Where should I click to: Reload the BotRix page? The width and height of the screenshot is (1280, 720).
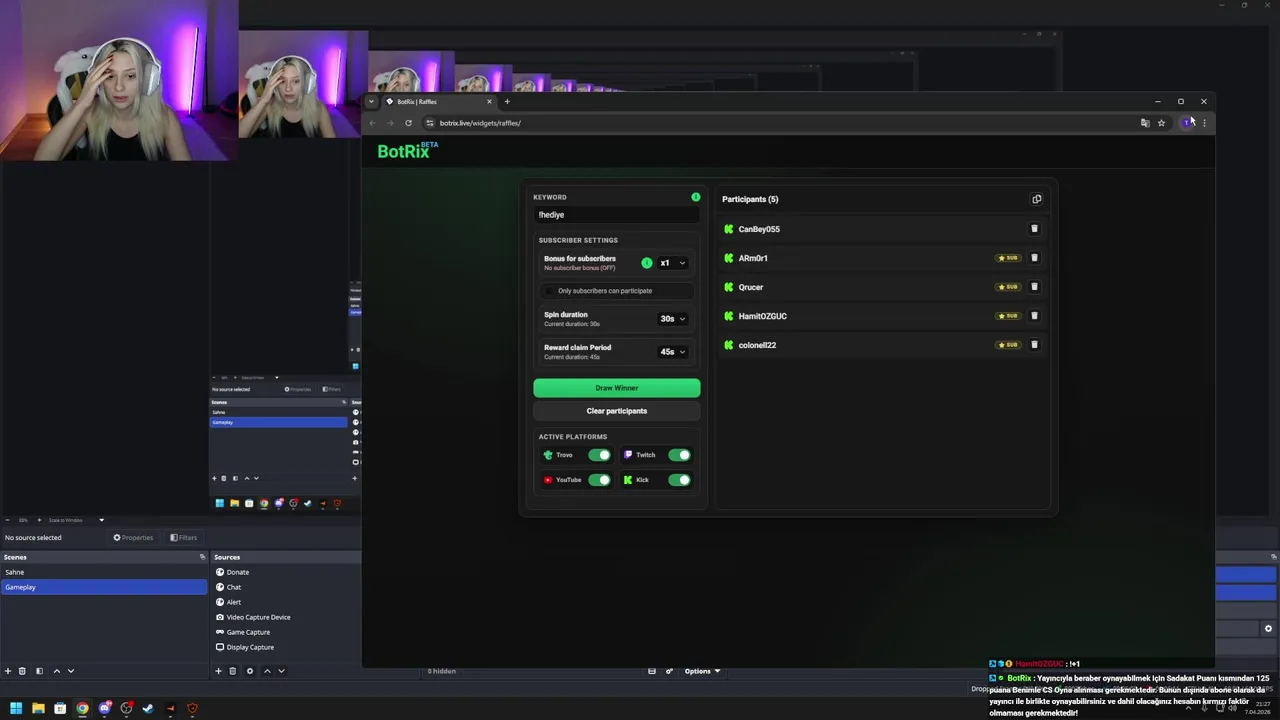click(x=408, y=123)
